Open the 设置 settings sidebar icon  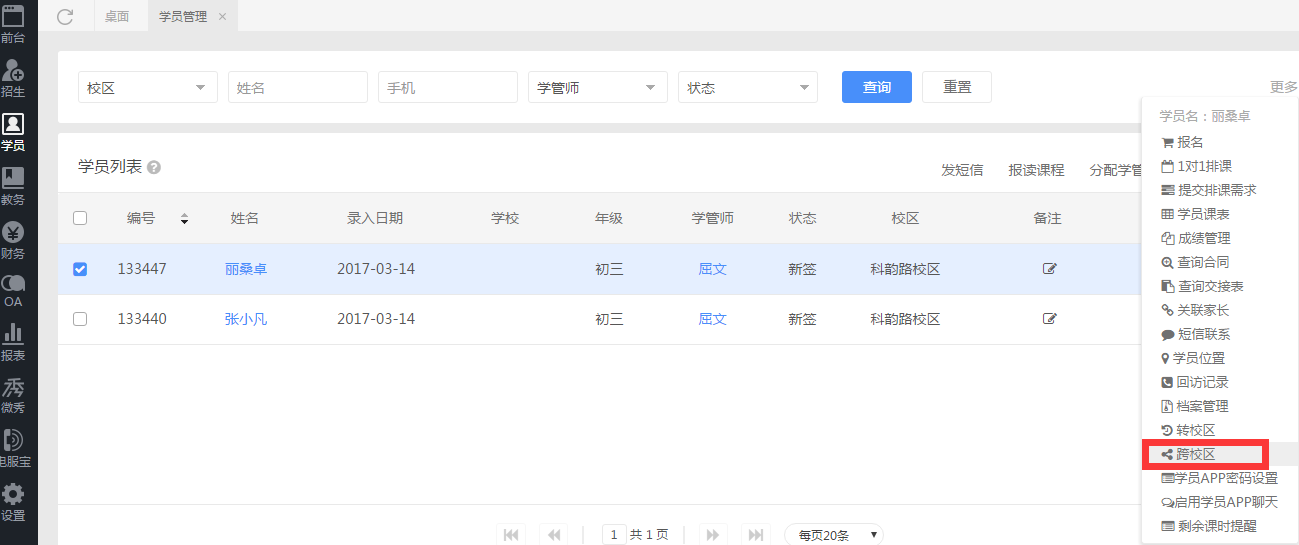pos(13,503)
